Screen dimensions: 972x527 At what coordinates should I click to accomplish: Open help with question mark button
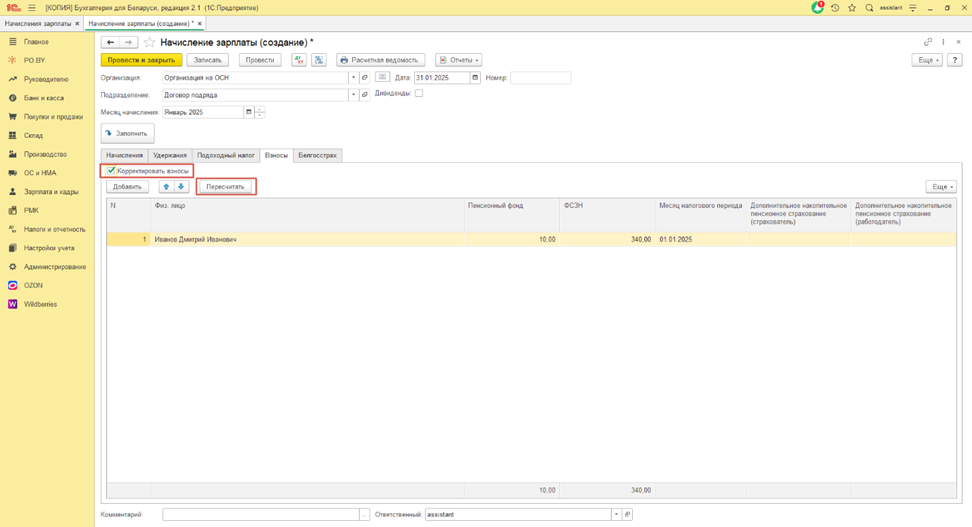pyautogui.click(x=955, y=60)
